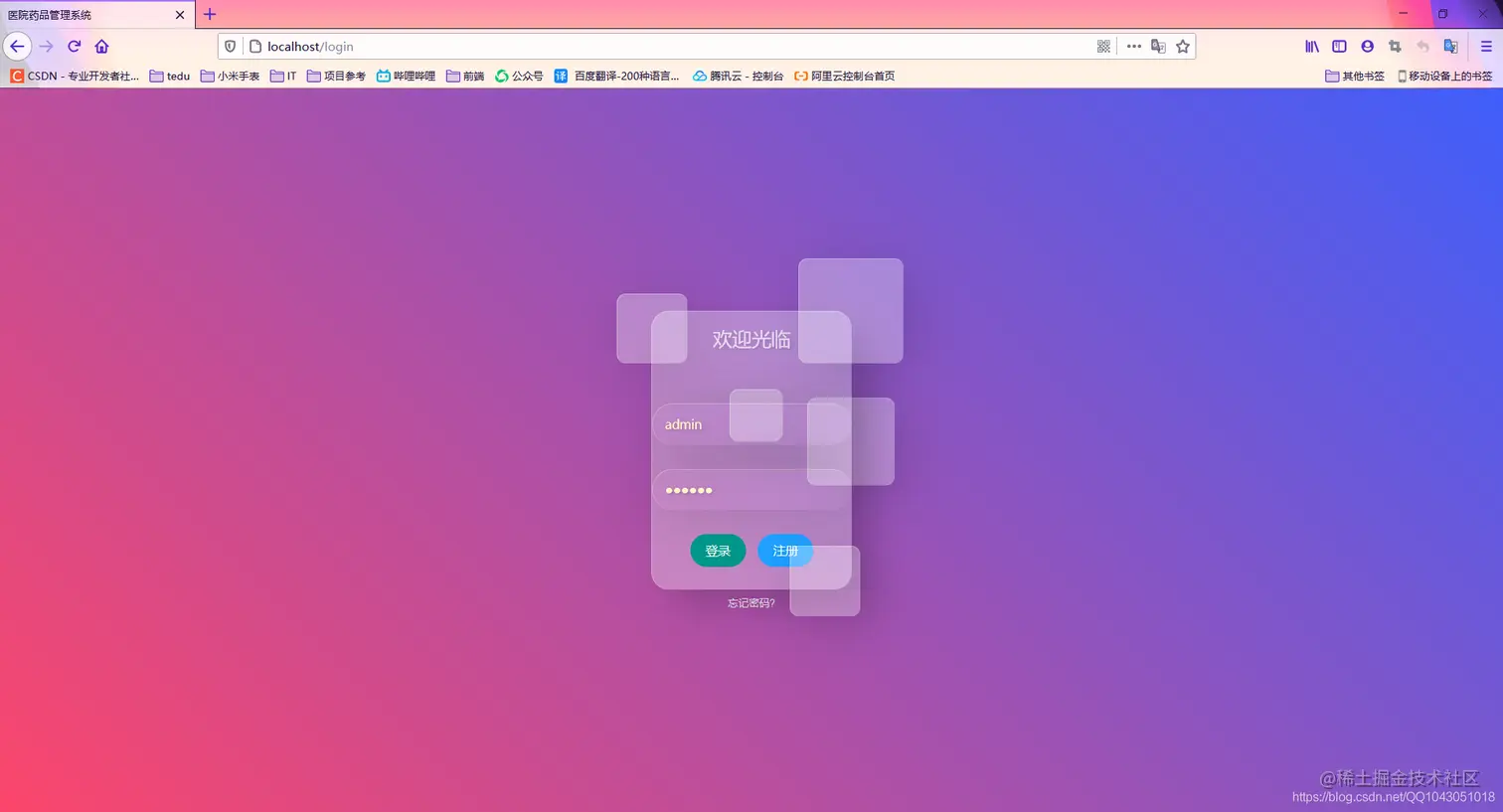The width and height of the screenshot is (1503, 812).
Task: Open the CSDN bookmark
Action: [x=75, y=76]
